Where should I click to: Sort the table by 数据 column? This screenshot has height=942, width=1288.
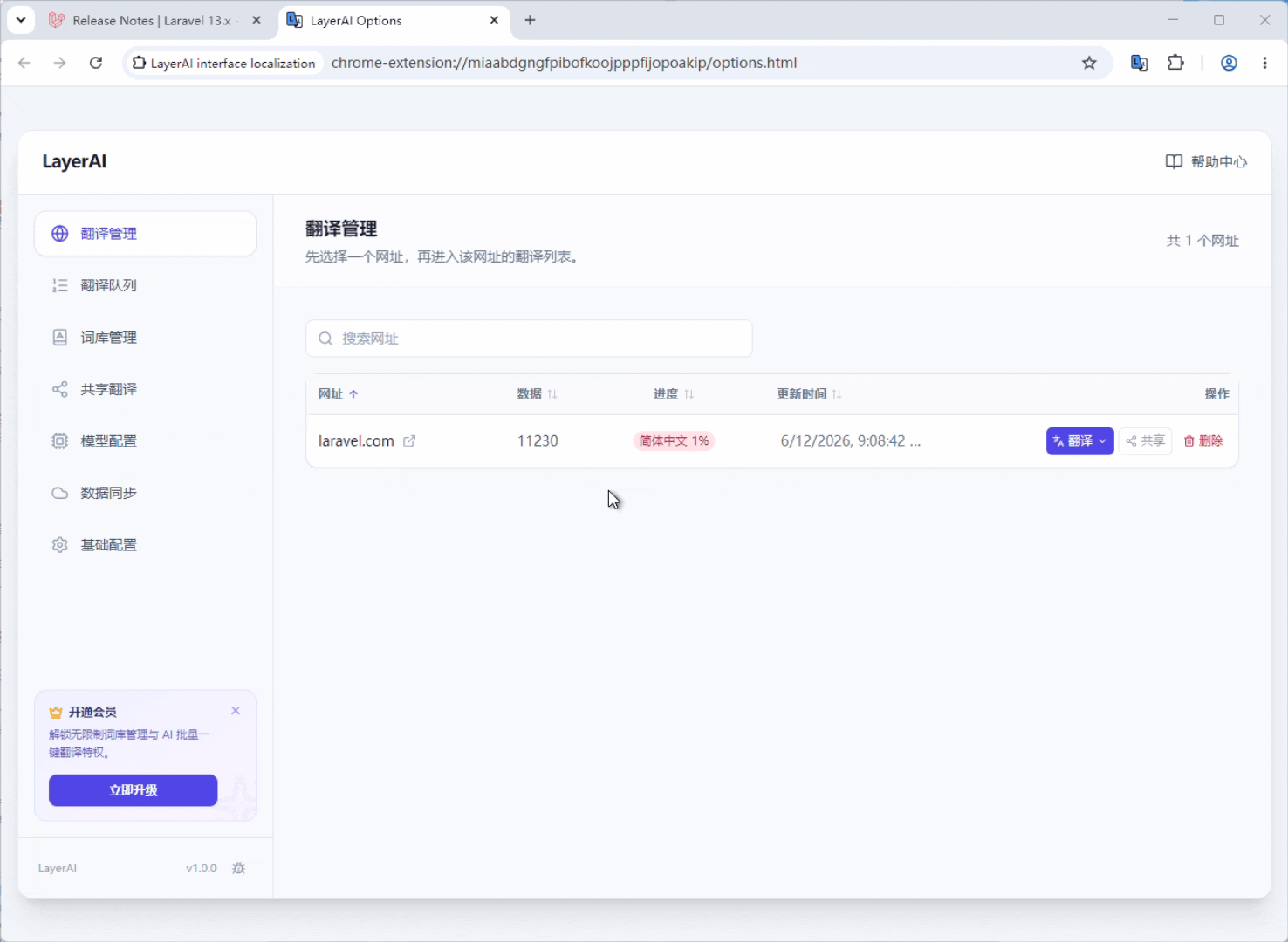tap(537, 394)
